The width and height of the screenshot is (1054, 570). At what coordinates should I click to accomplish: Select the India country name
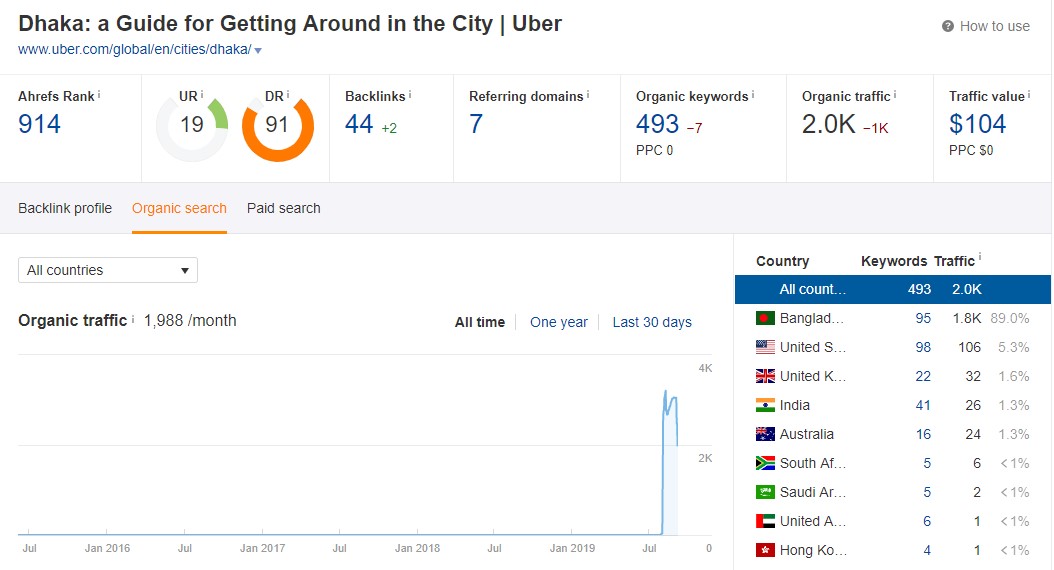point(795,405)
